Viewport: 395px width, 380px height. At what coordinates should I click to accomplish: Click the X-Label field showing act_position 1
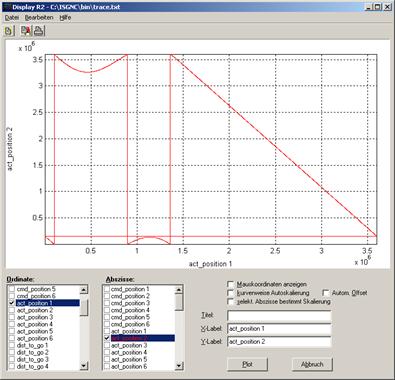click(279, 329)
